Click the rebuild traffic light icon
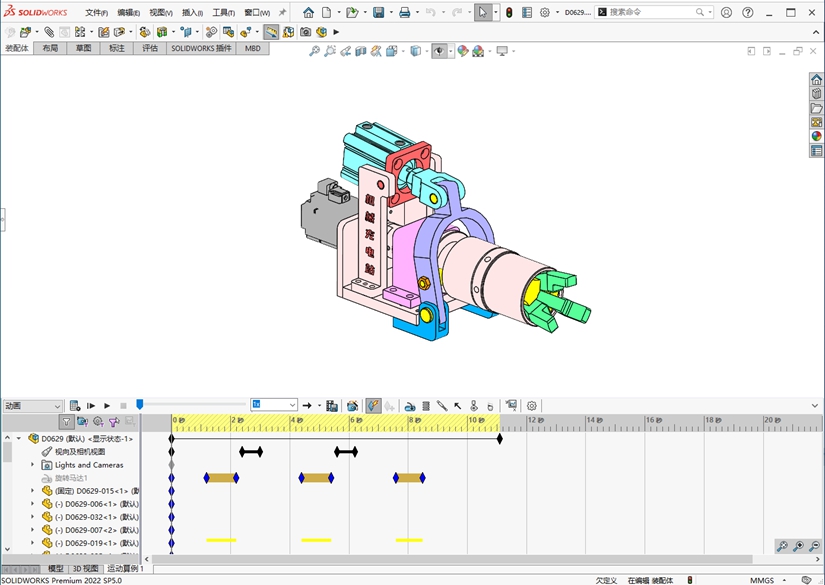This screenshot has width=825, height=585. (x=509, y=13)
